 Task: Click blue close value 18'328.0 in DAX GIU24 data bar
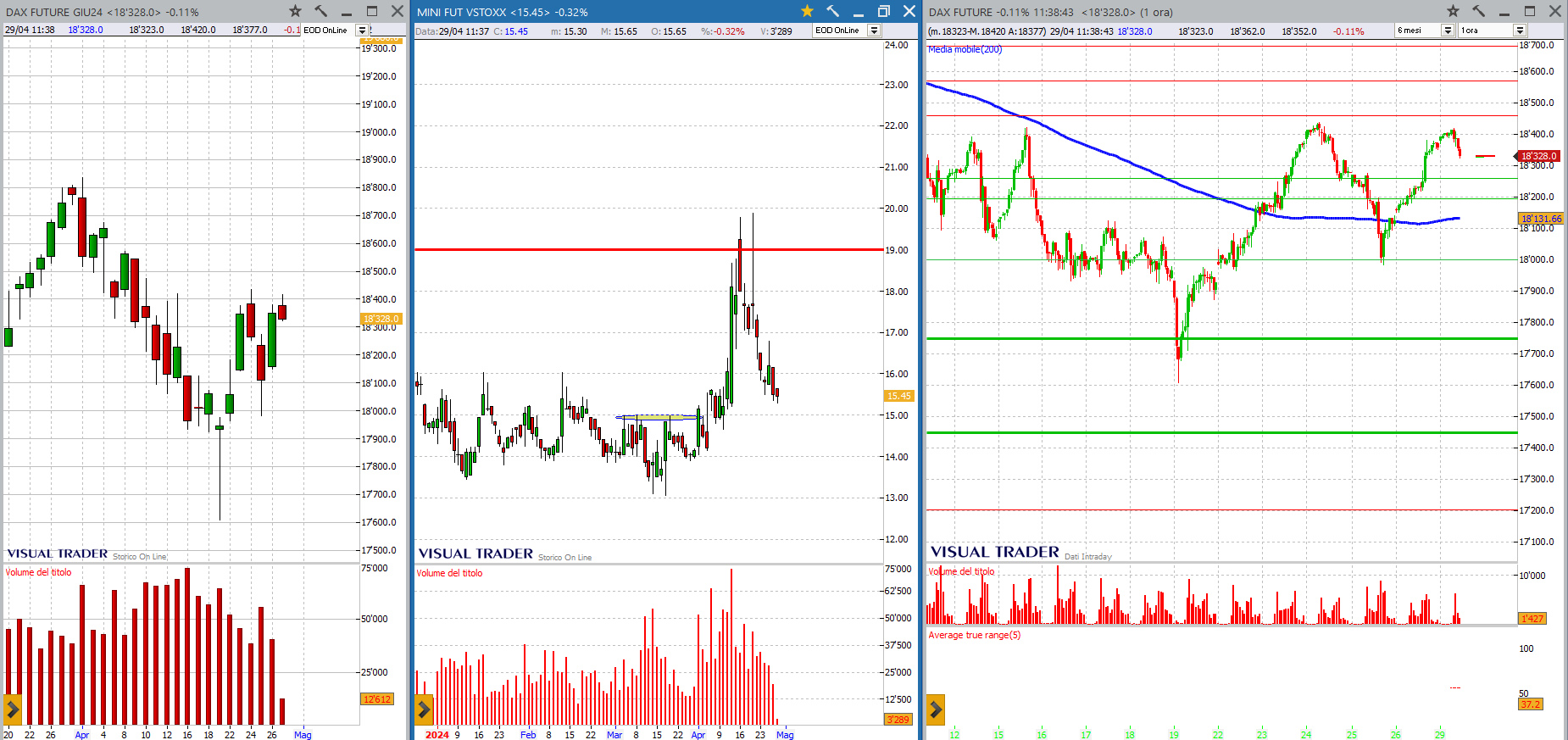(86, 30)
